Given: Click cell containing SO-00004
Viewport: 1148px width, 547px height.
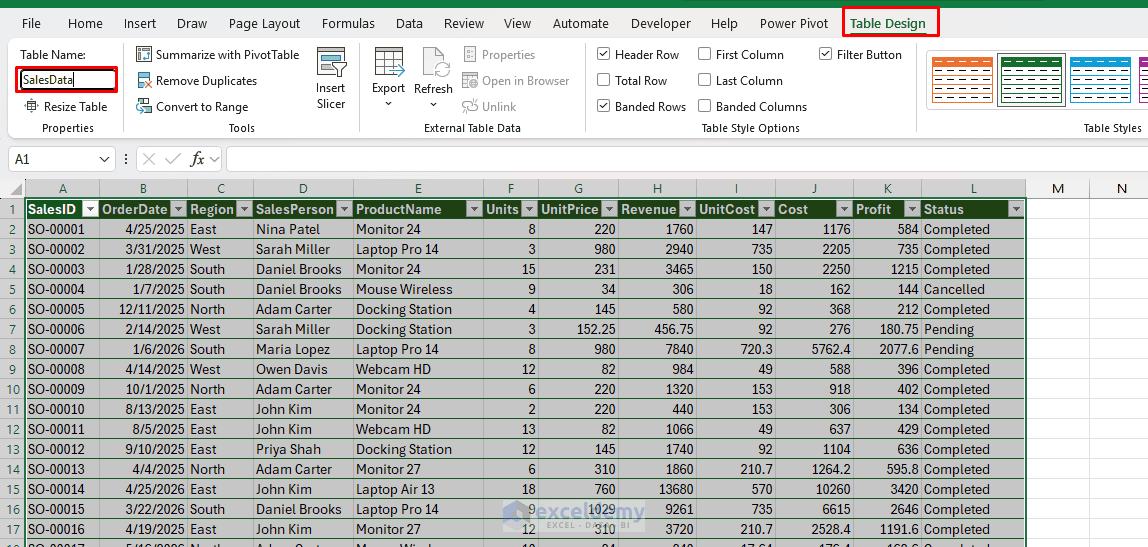Looking at the screenshot, I should click(62, 289).
